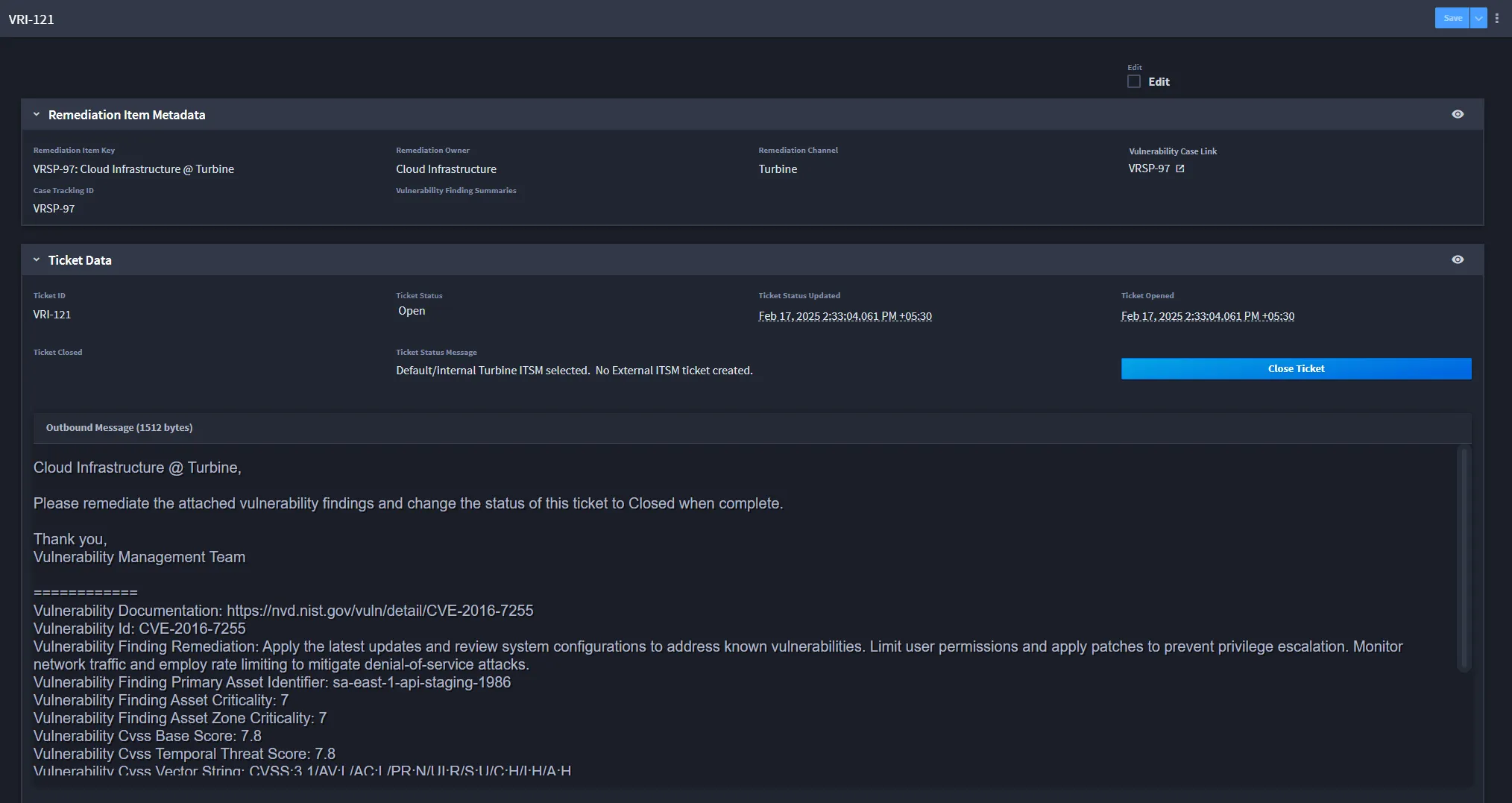Click Remediation Owner value Cloud Infrastructure
The width and height of the screenshot is (1512, 803).
[446, 169]
